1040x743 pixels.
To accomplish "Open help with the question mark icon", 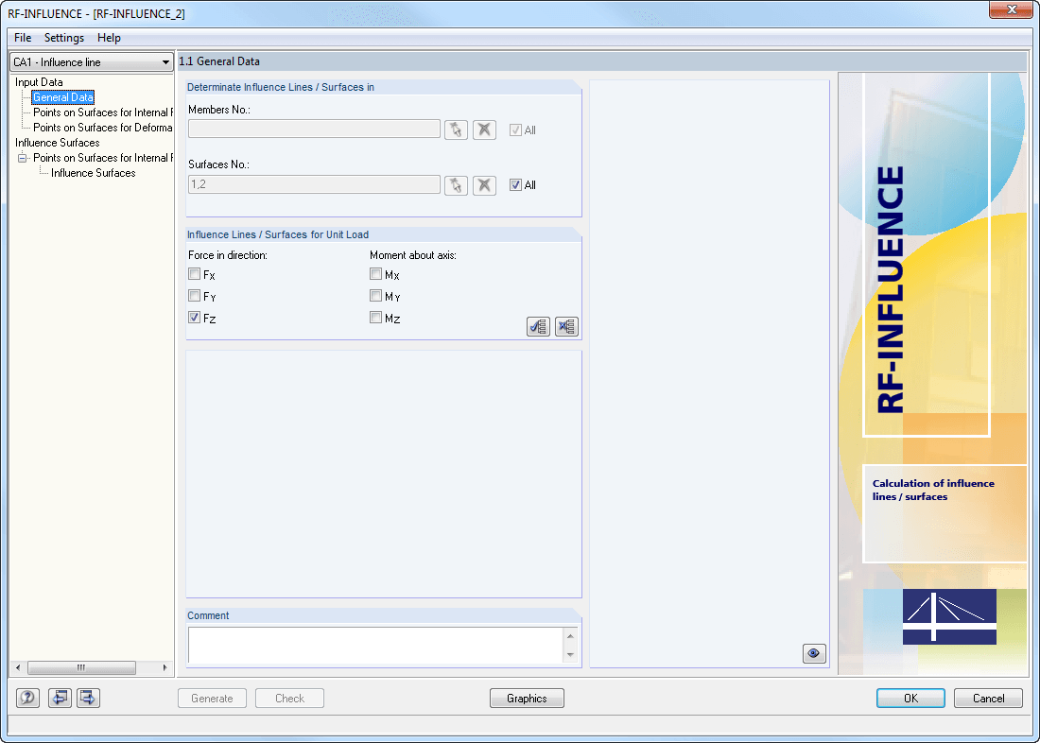I will tap(27, 698).
